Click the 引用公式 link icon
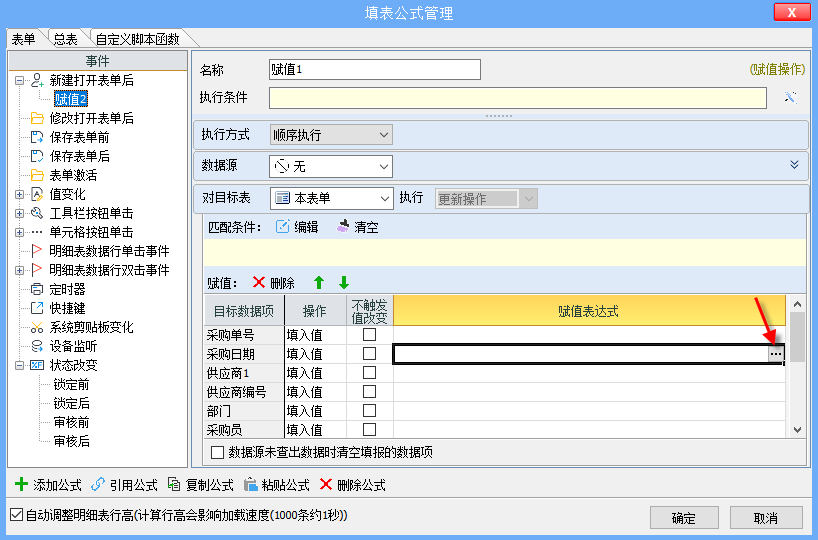 tap(98, 484)
